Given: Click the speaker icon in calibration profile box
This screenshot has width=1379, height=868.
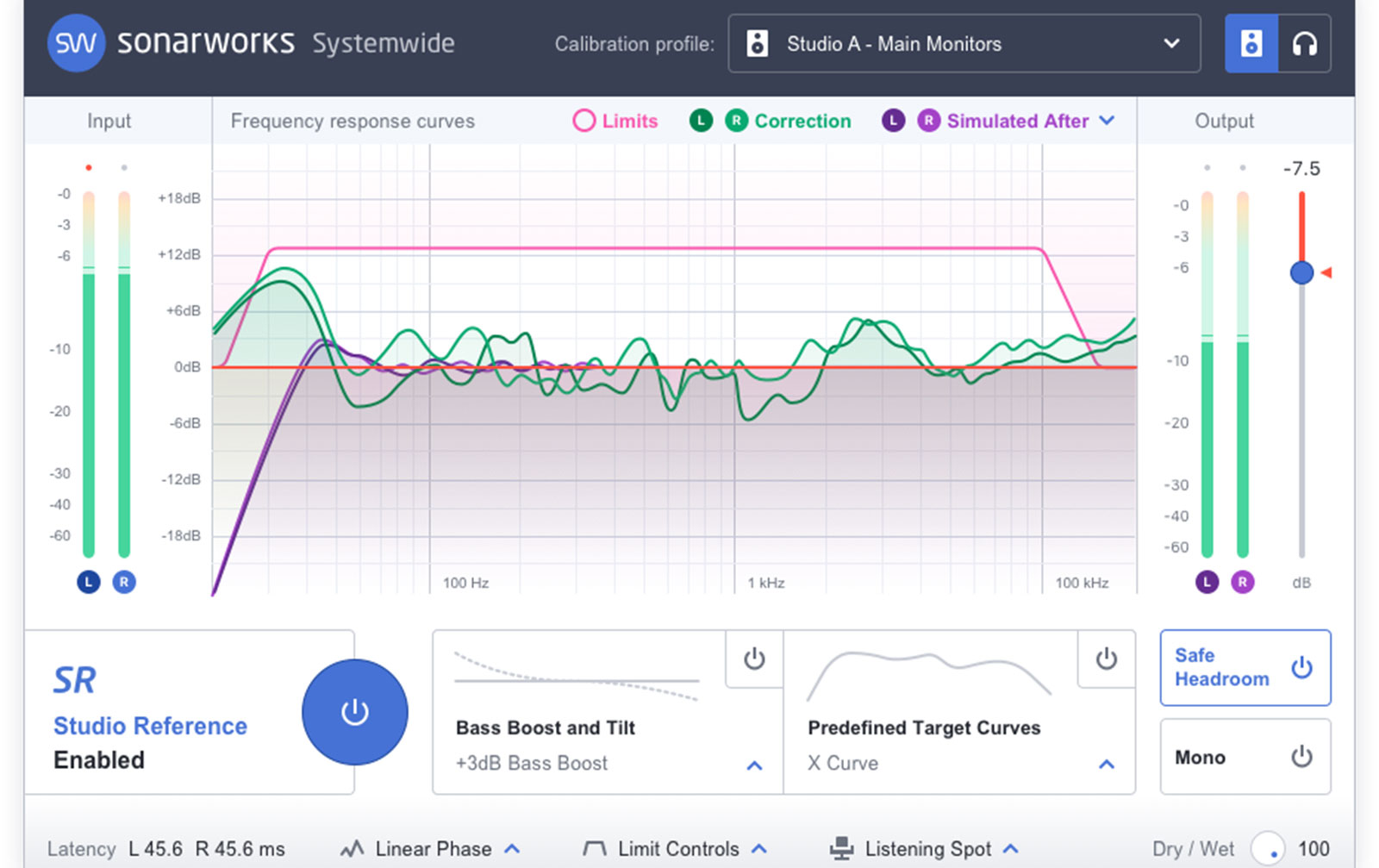Looking at the screenshot, I should pos(757,43).
